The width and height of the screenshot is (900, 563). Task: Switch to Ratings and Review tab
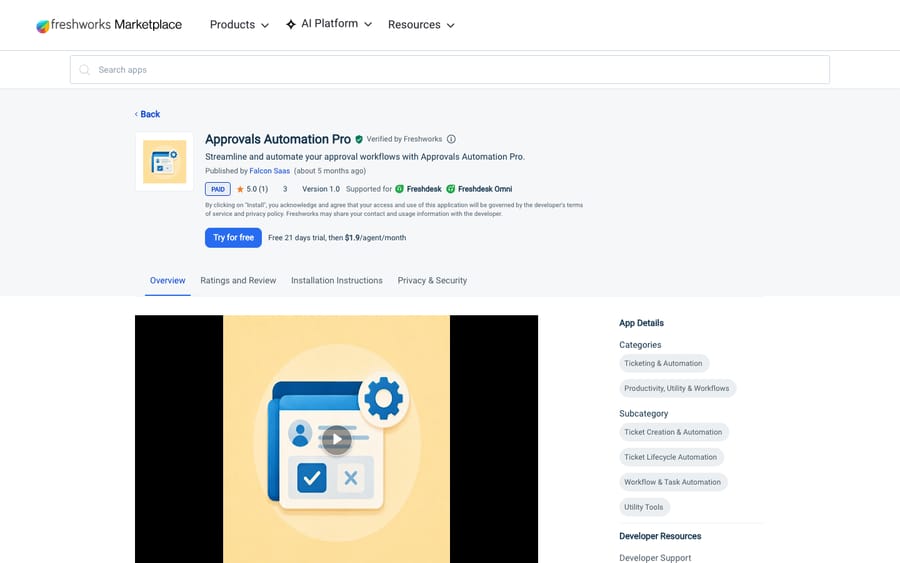point(238,281)
